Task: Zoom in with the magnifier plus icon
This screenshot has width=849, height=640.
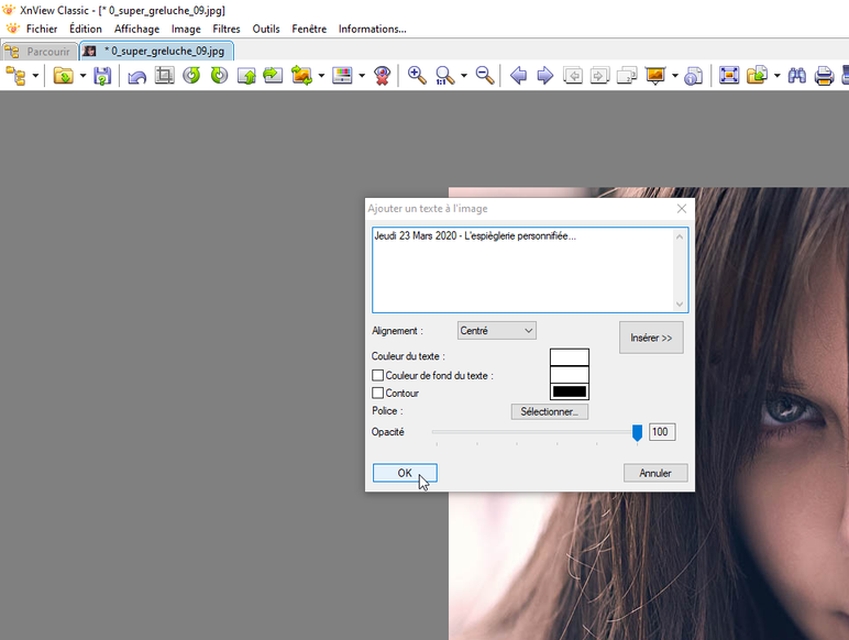Action: tap(416, 75)
